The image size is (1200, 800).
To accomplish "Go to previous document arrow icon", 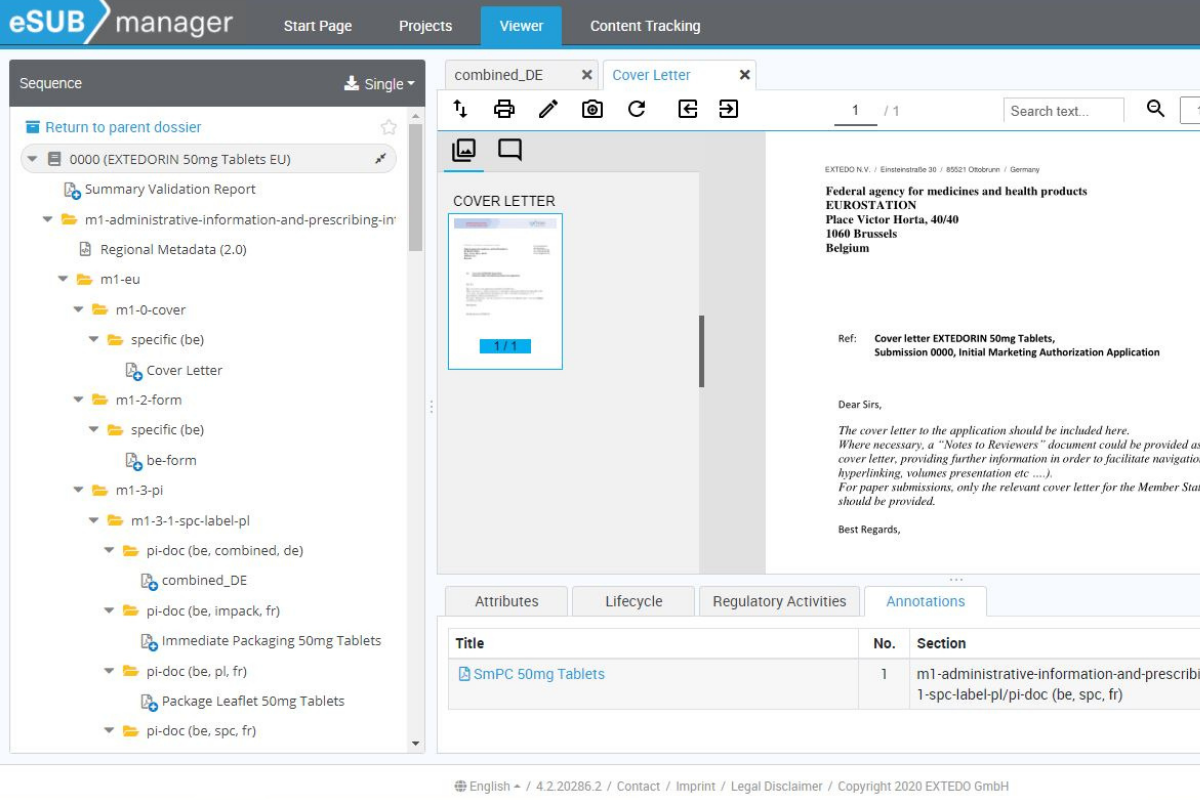I will click(688, 109).
